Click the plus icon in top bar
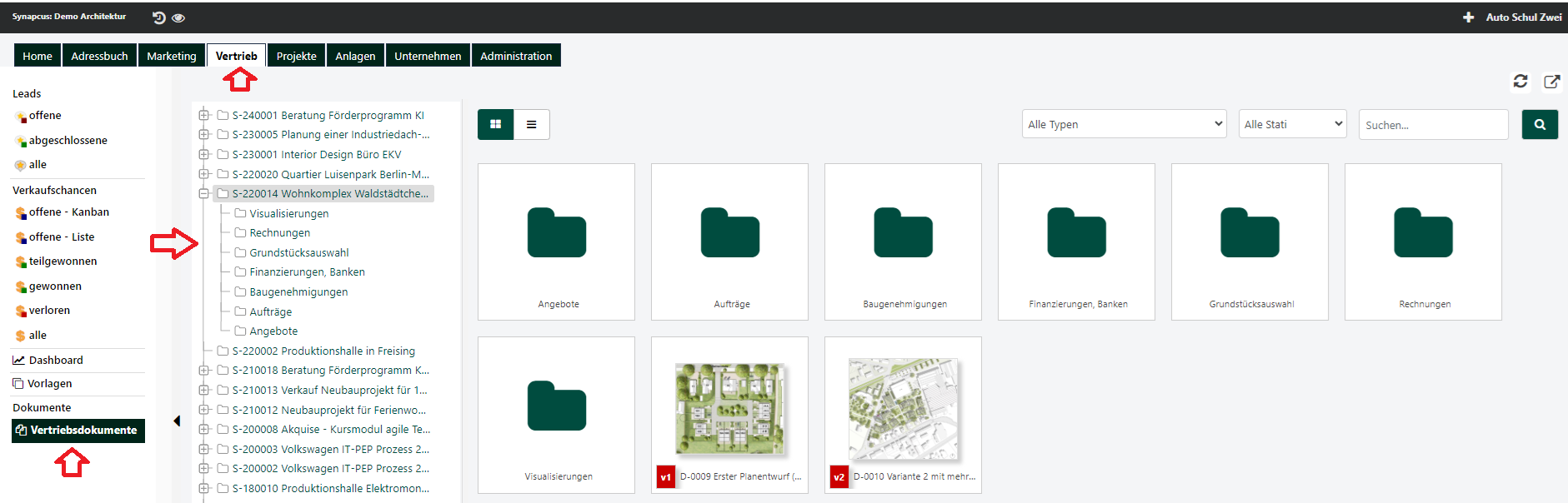The image size is (1568, 503). (1468, 17)
